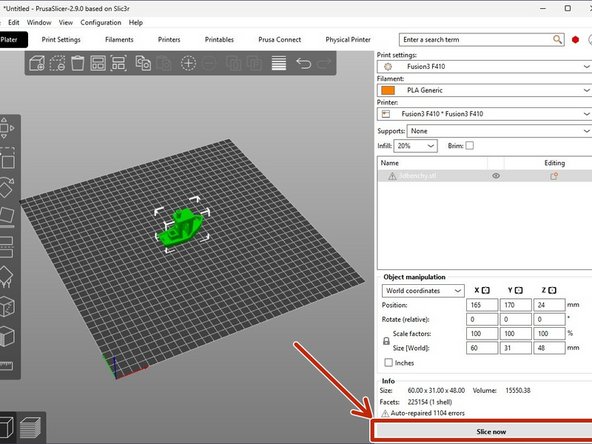
Task: Reset X axis icon in Object manipulation
Action: (486, 290)
